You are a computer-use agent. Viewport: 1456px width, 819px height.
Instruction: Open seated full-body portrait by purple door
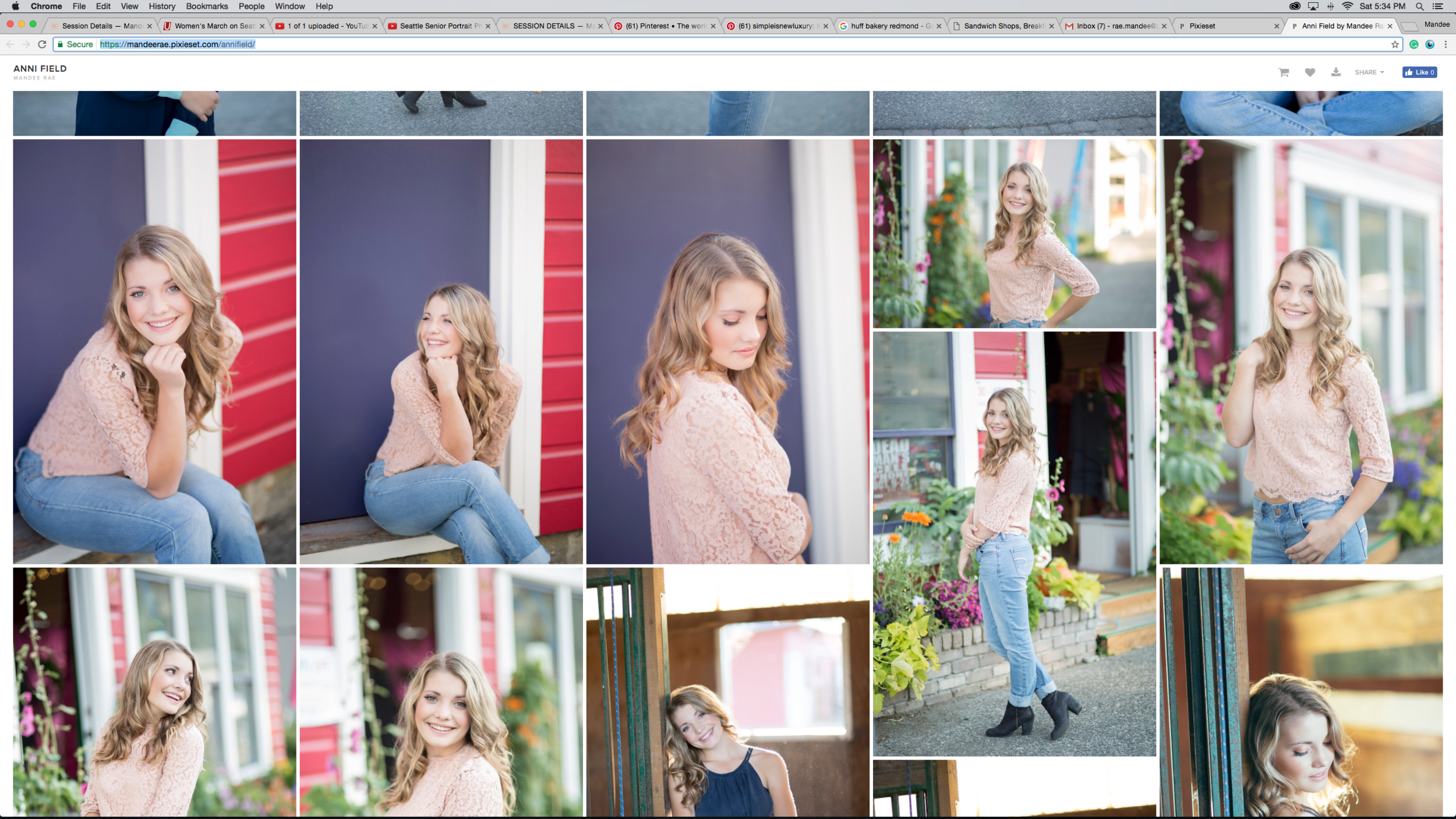click(x=441, y=351)
